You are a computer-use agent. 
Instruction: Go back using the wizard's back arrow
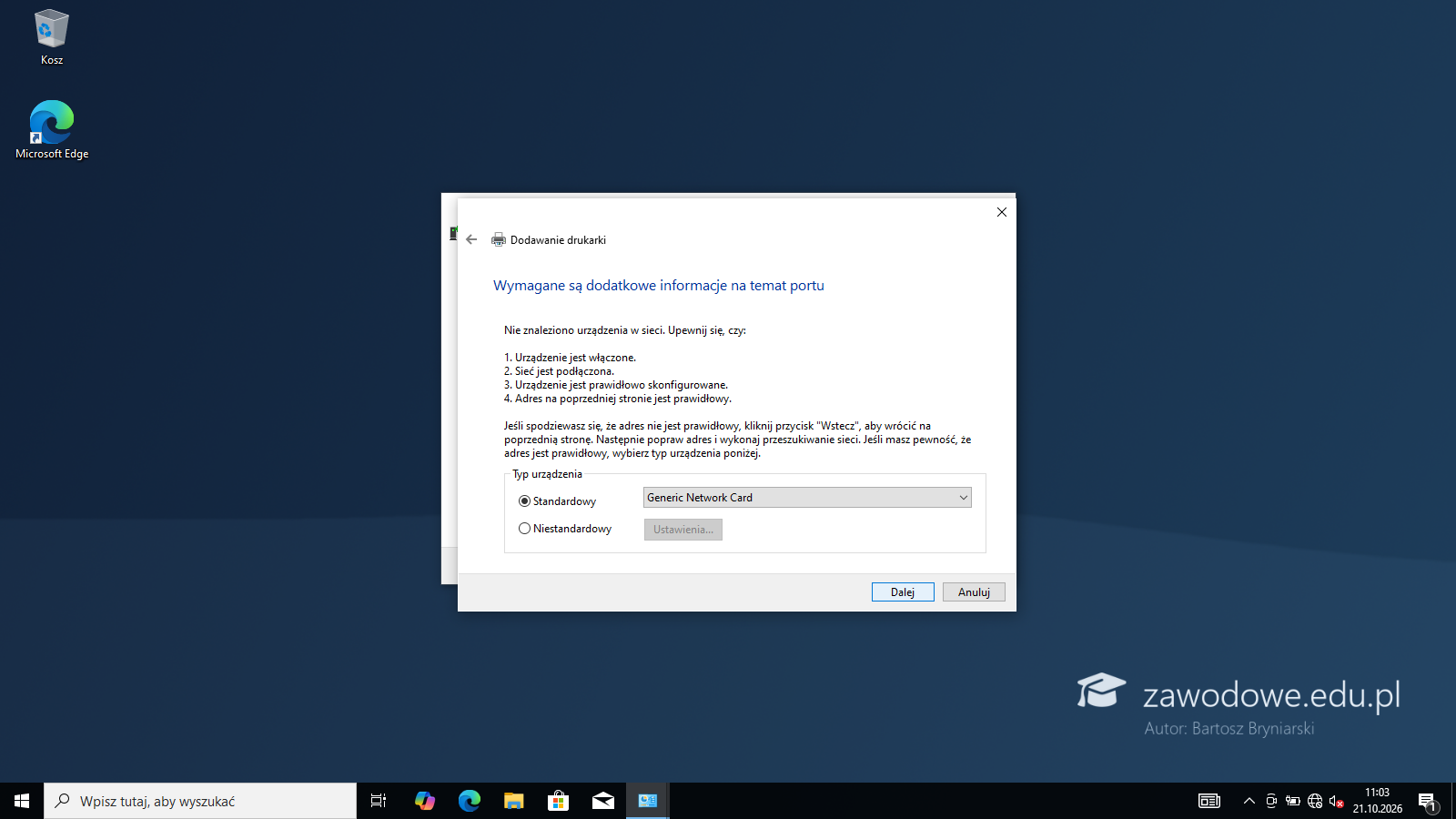(471, 239)
